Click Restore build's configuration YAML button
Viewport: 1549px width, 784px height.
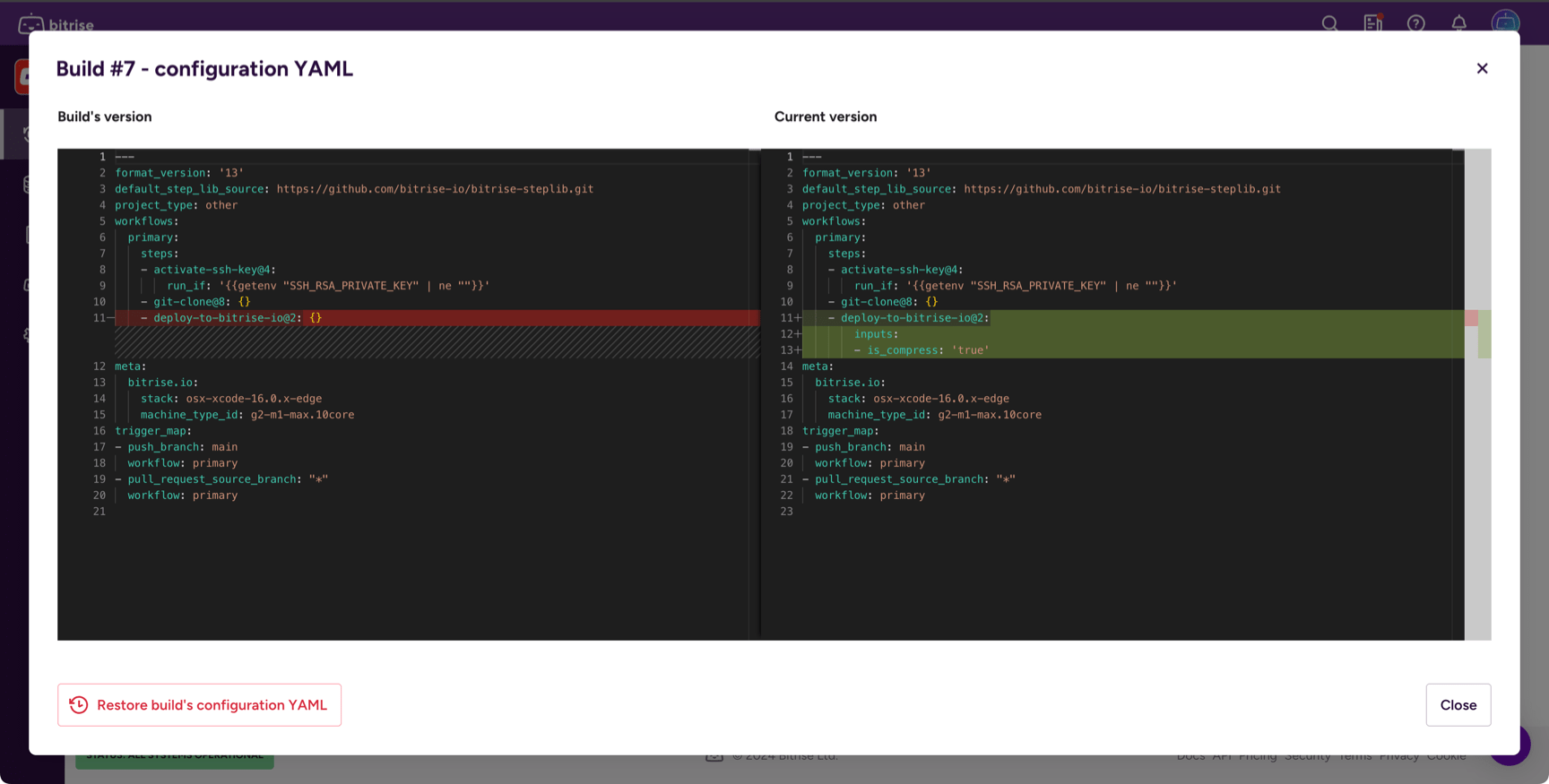[x=199, y=705]
